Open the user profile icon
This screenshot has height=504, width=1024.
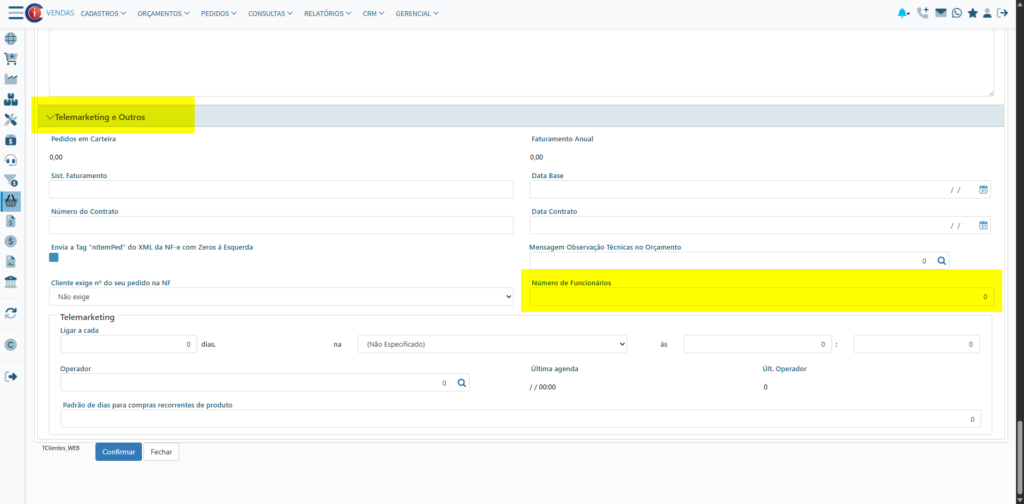tap(987, 12)
